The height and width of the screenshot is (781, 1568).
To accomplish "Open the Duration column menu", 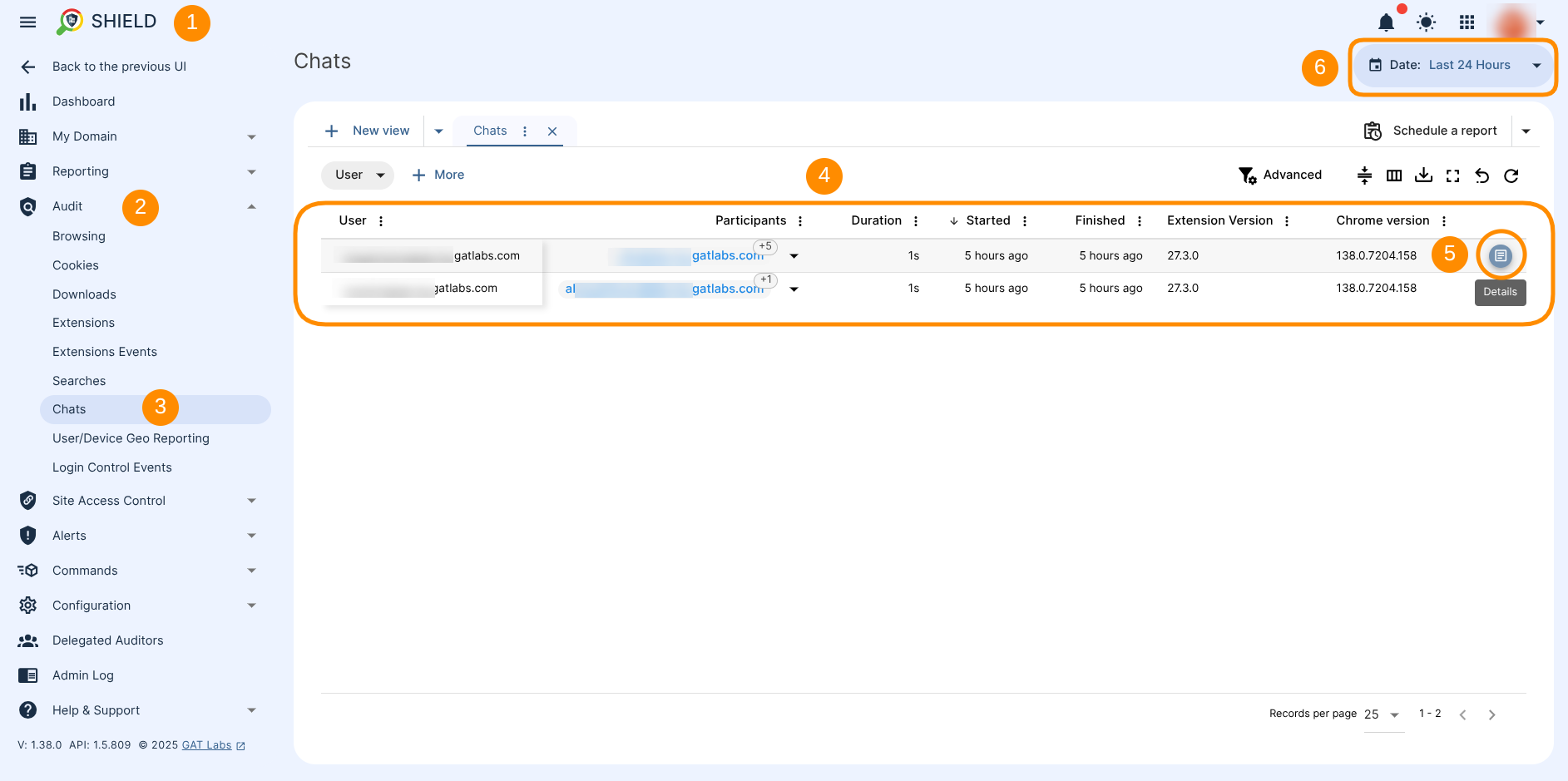I will [x=916, y=221].
